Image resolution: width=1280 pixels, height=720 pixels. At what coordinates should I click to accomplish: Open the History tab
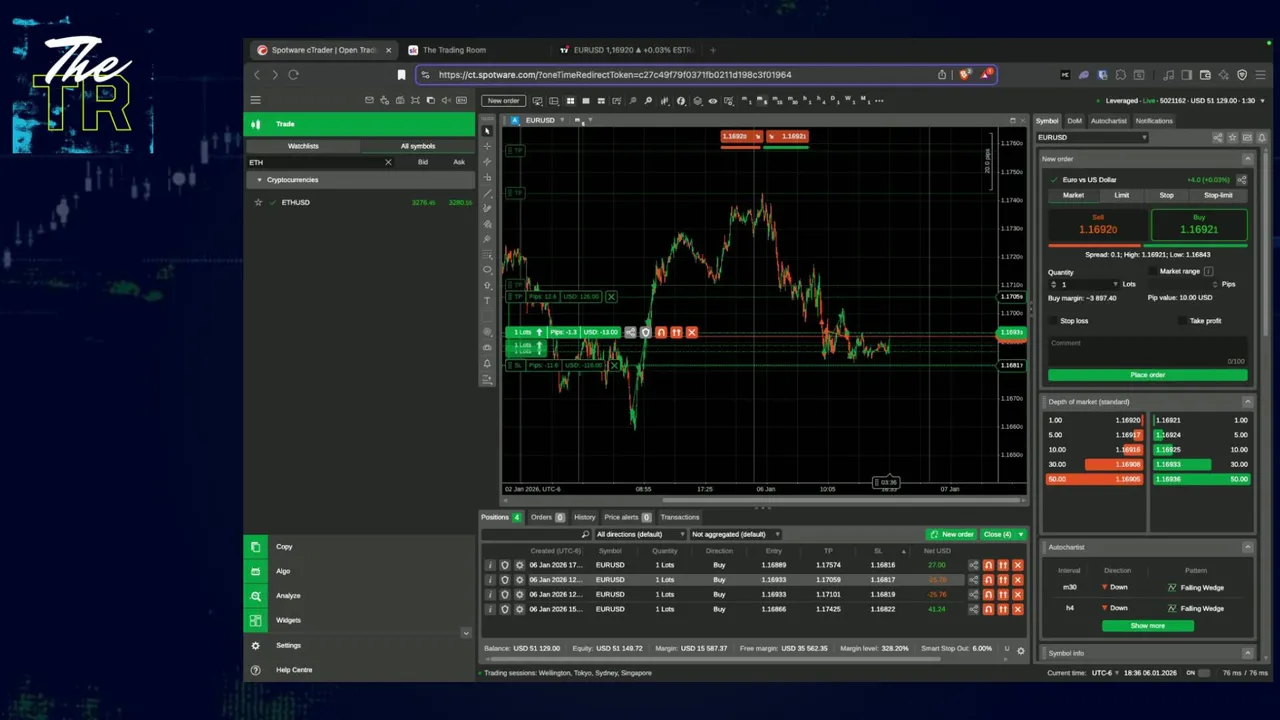[585, 518]
